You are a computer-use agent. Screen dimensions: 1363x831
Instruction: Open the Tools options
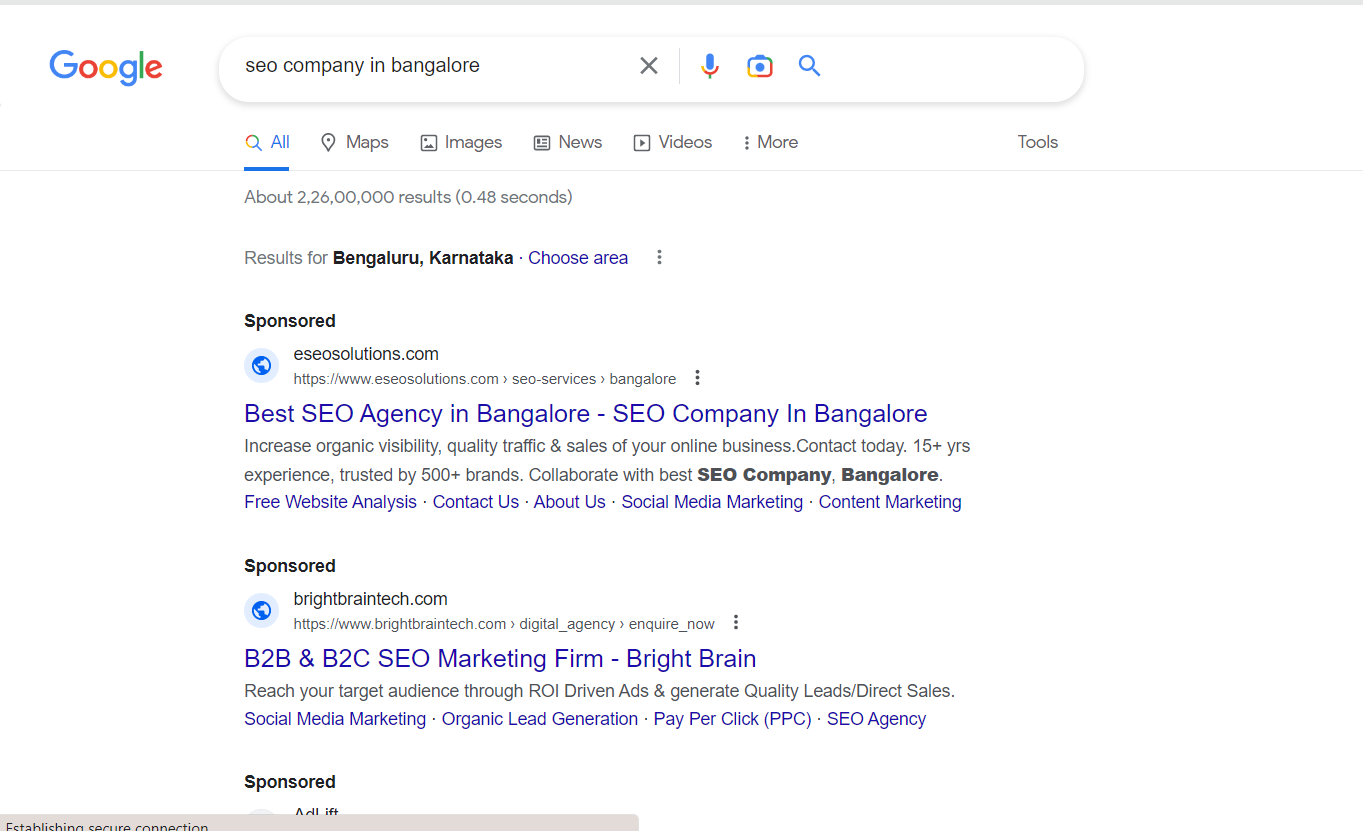coord(1037,142)
